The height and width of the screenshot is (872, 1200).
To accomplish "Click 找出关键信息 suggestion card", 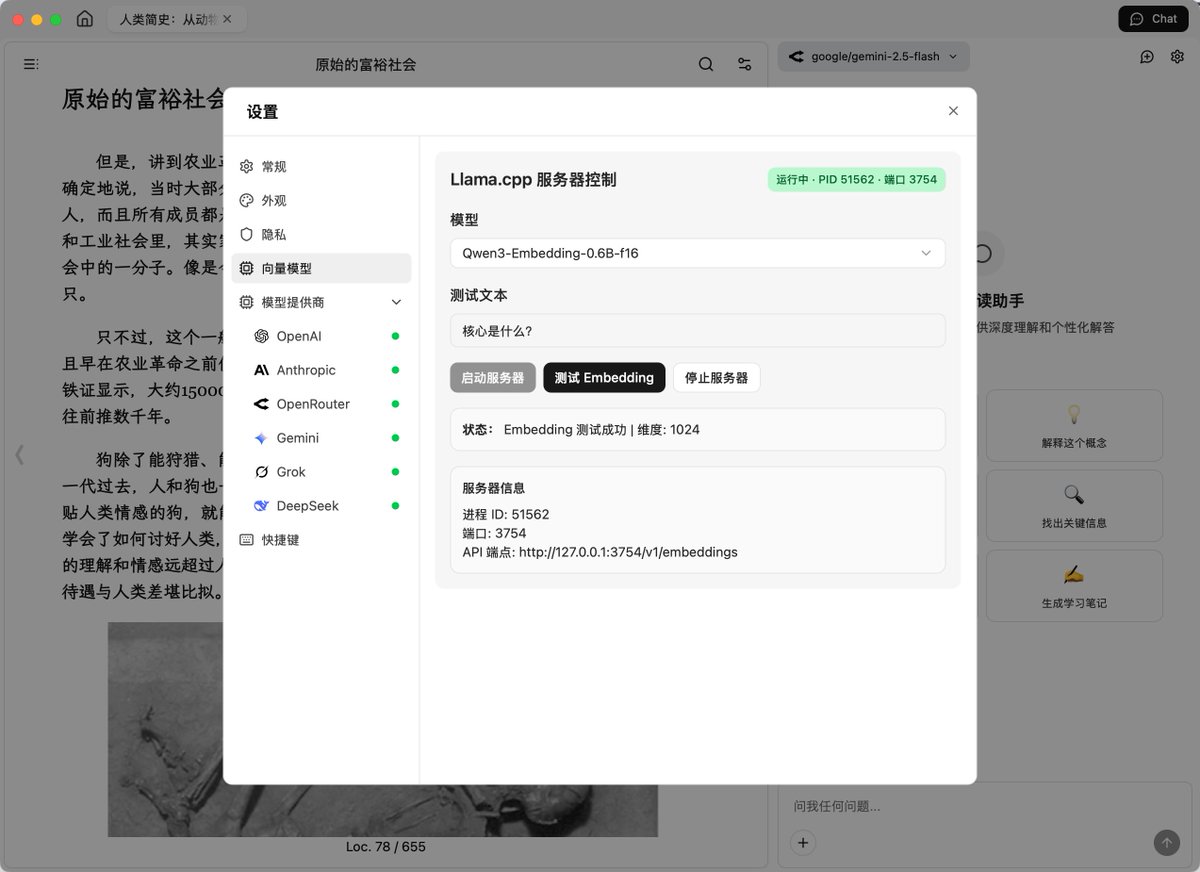I will (1074, 506).
